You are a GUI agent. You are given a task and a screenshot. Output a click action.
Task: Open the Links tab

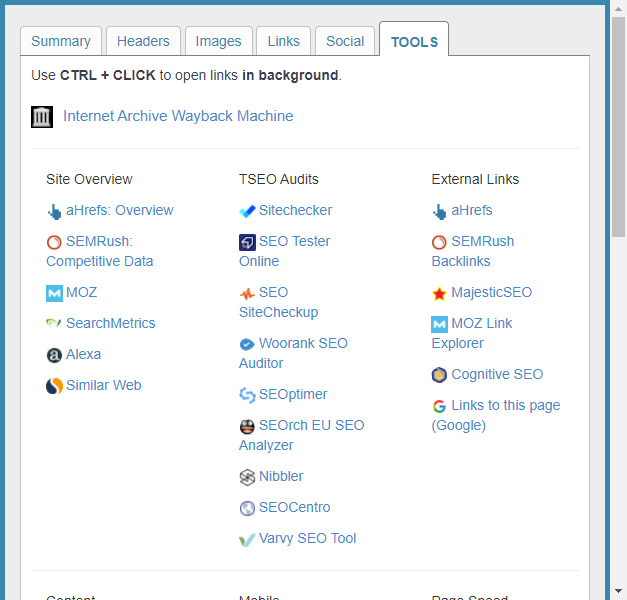(x=284, y=41)
